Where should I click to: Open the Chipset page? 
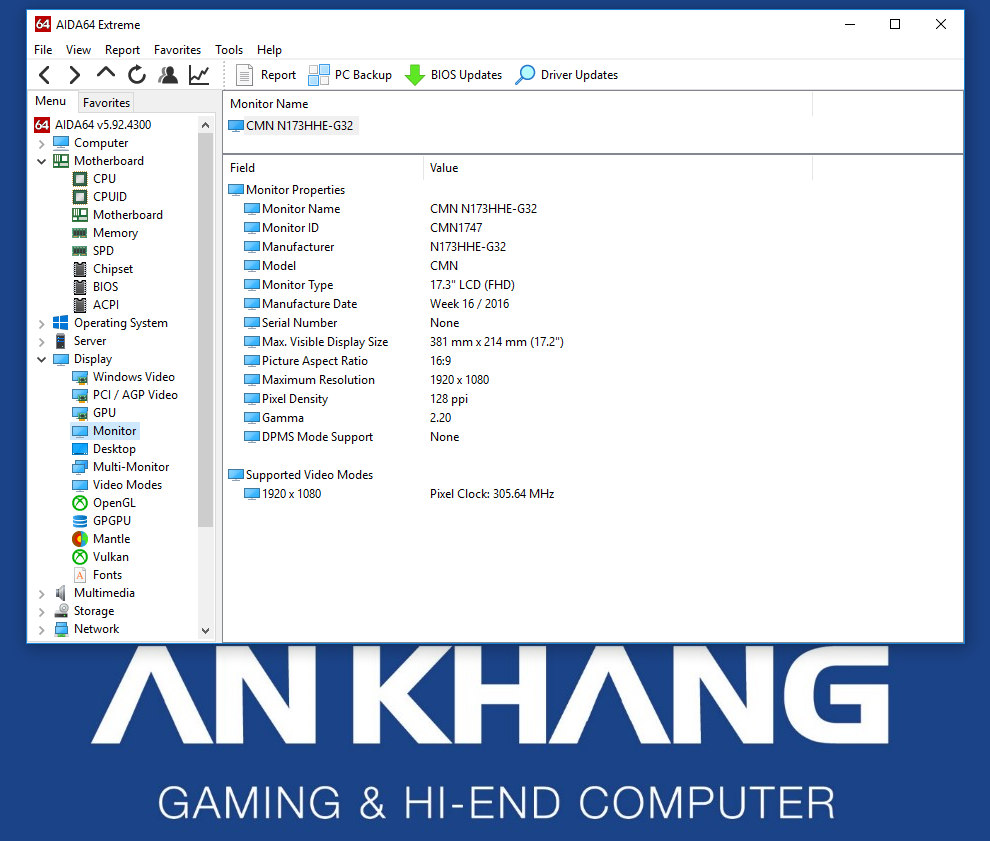point(103,269)
